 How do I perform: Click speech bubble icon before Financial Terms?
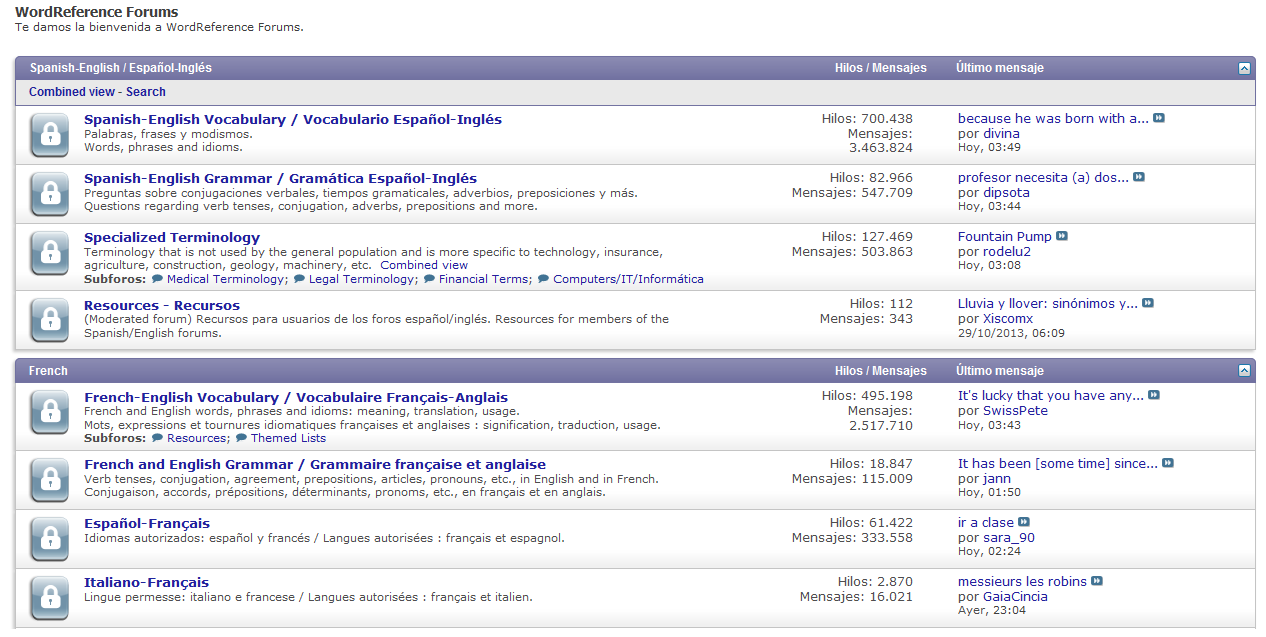(429, 279)
